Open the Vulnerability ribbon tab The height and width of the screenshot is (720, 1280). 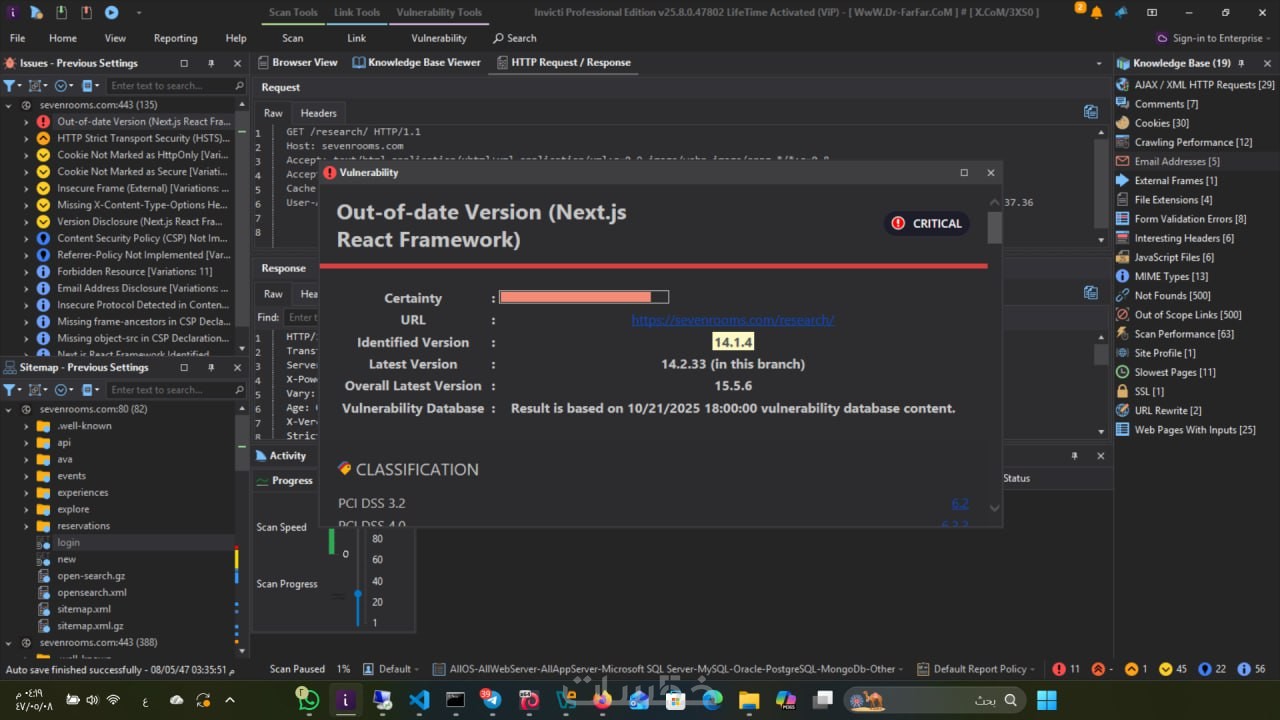(439, 38)
